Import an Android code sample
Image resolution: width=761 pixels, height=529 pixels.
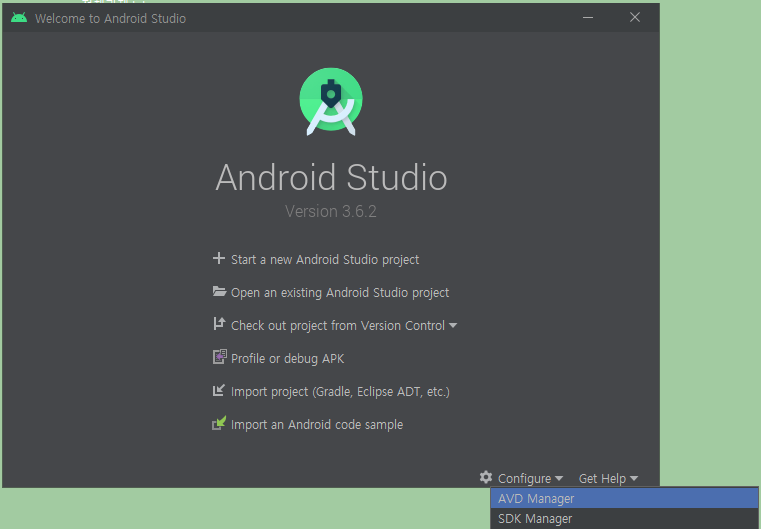tap(317, 425)
